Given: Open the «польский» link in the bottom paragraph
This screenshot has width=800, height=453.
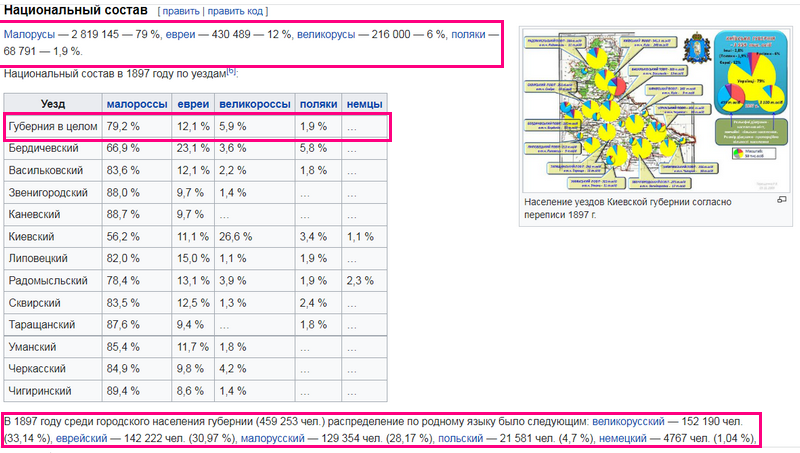Looking at the screenshot, I should 460,439.
